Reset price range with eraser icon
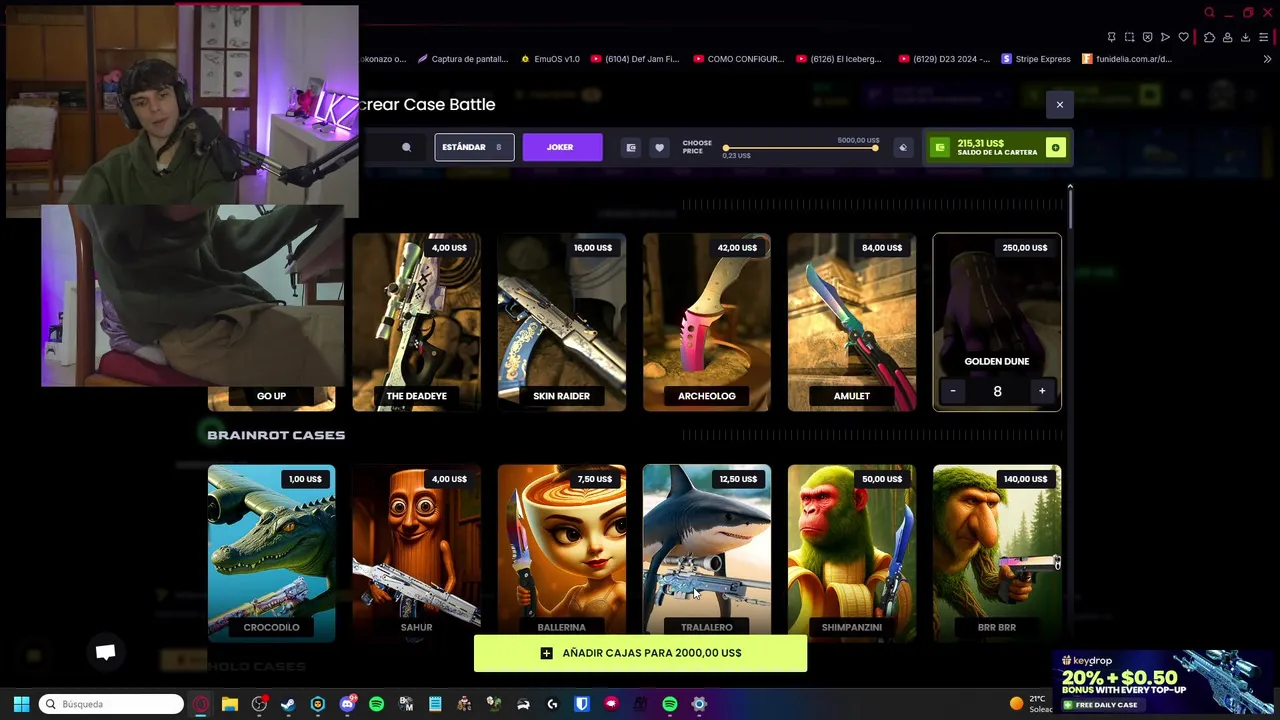The width and height of the screenshot is (1280, 720). tap(903, 147)
